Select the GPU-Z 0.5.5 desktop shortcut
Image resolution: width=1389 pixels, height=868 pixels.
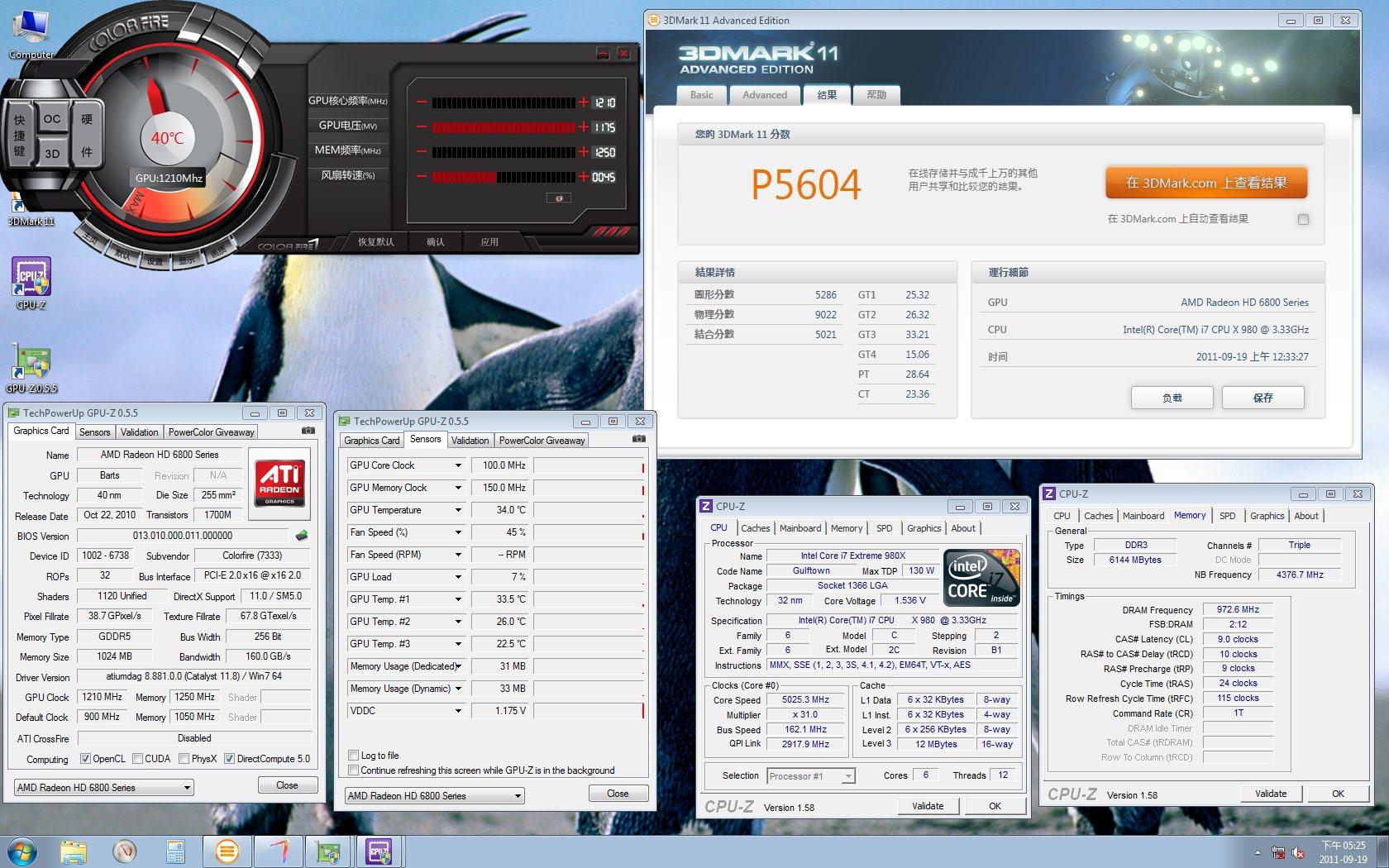pos(31,368)
